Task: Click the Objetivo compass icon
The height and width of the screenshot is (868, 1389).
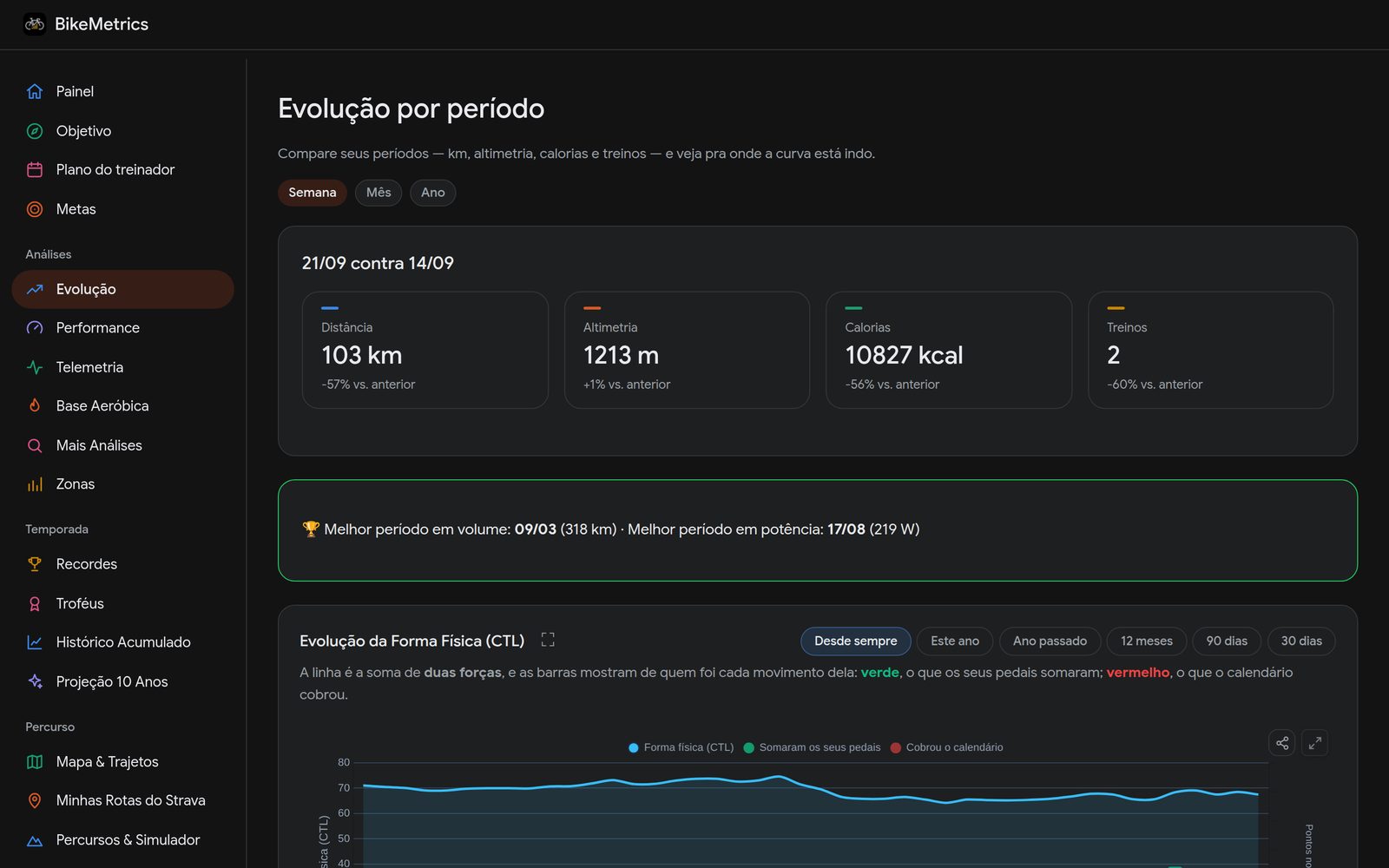Action: tap(35, 131)
